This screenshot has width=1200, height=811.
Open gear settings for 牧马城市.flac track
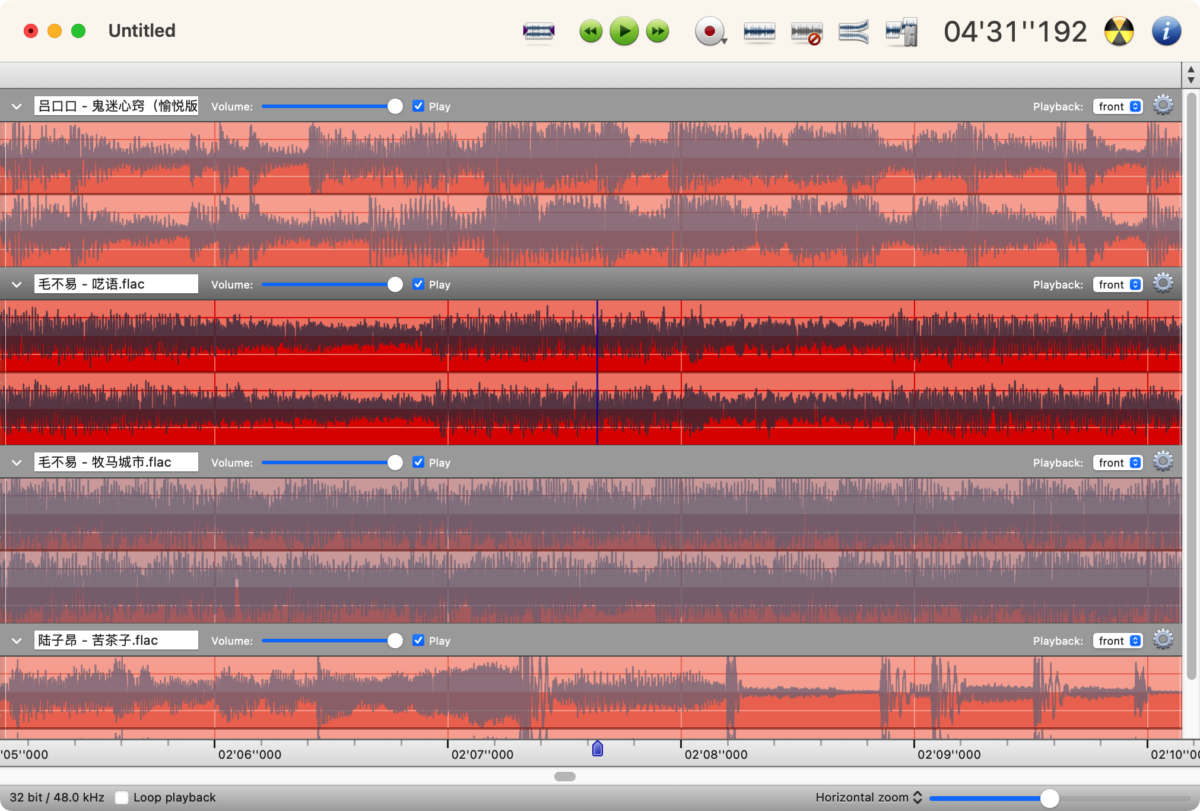(1163, 461)
